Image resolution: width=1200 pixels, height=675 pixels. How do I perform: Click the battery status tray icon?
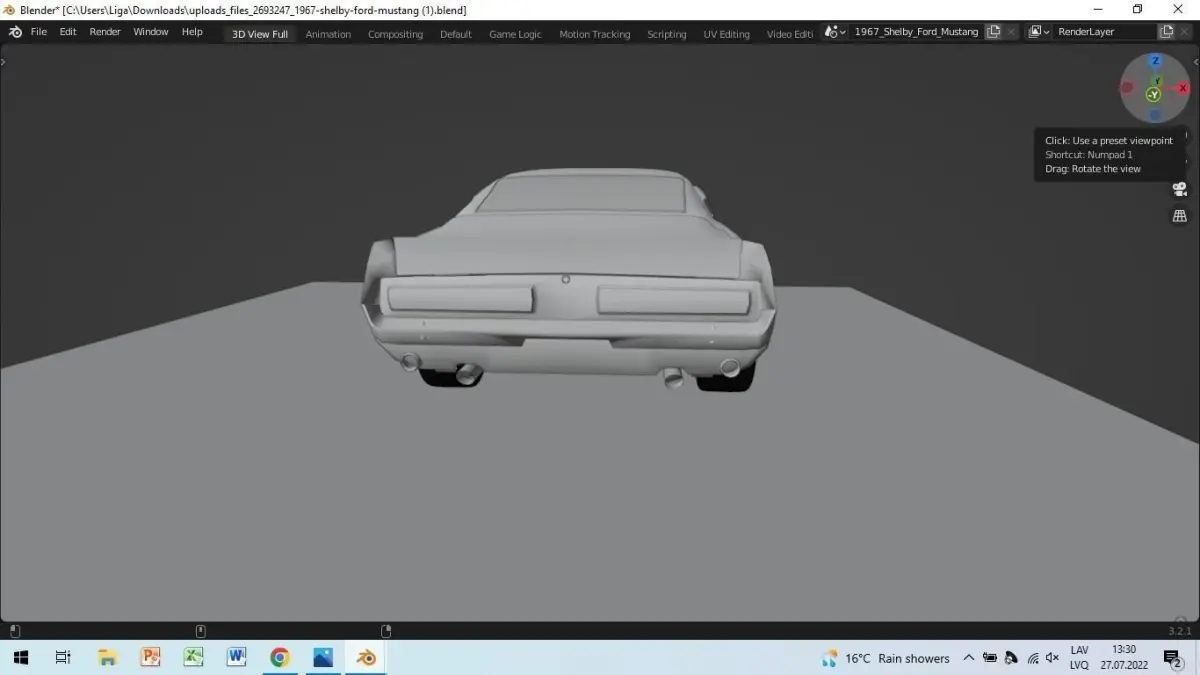point(989,658)
